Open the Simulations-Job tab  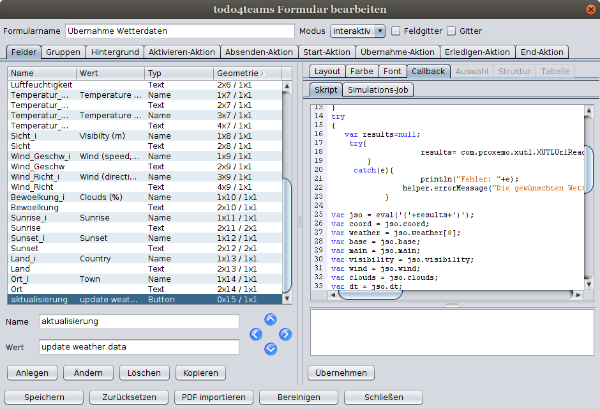click(378, 90)
